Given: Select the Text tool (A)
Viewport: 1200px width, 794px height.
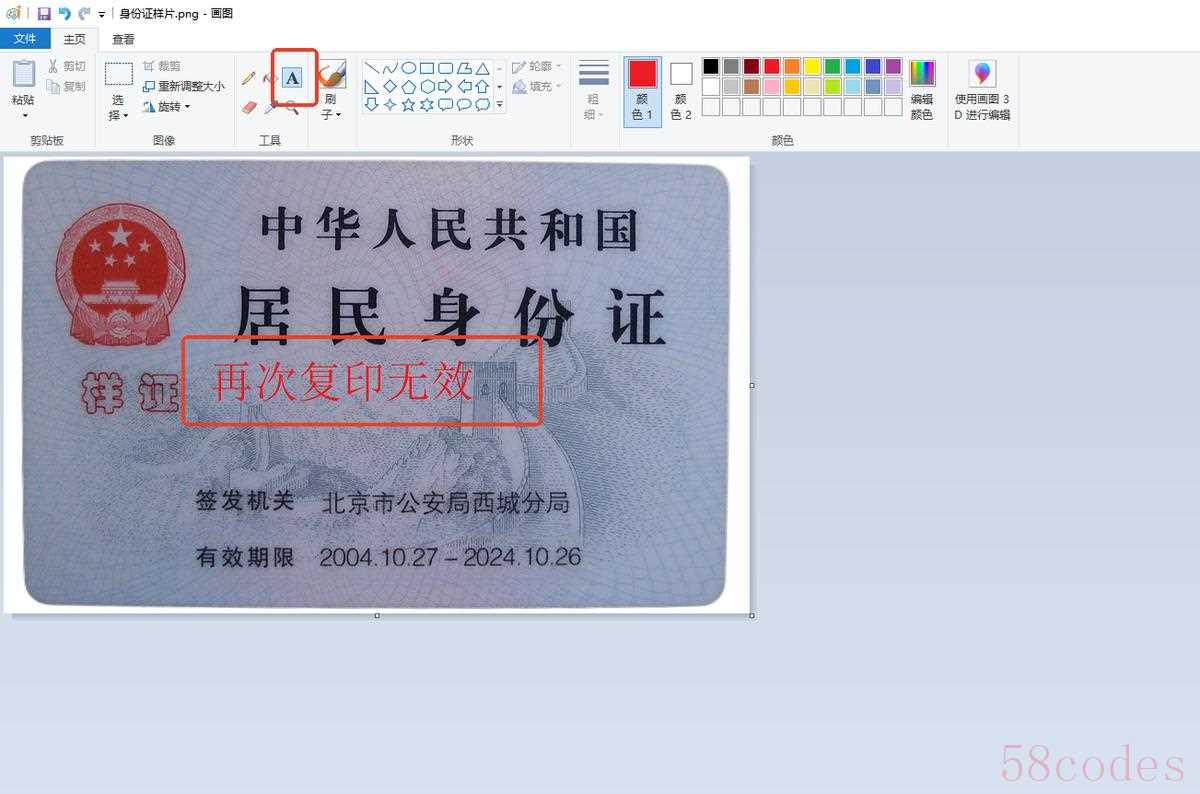Looking at the screenshot, I should click(x=292, y=78).
